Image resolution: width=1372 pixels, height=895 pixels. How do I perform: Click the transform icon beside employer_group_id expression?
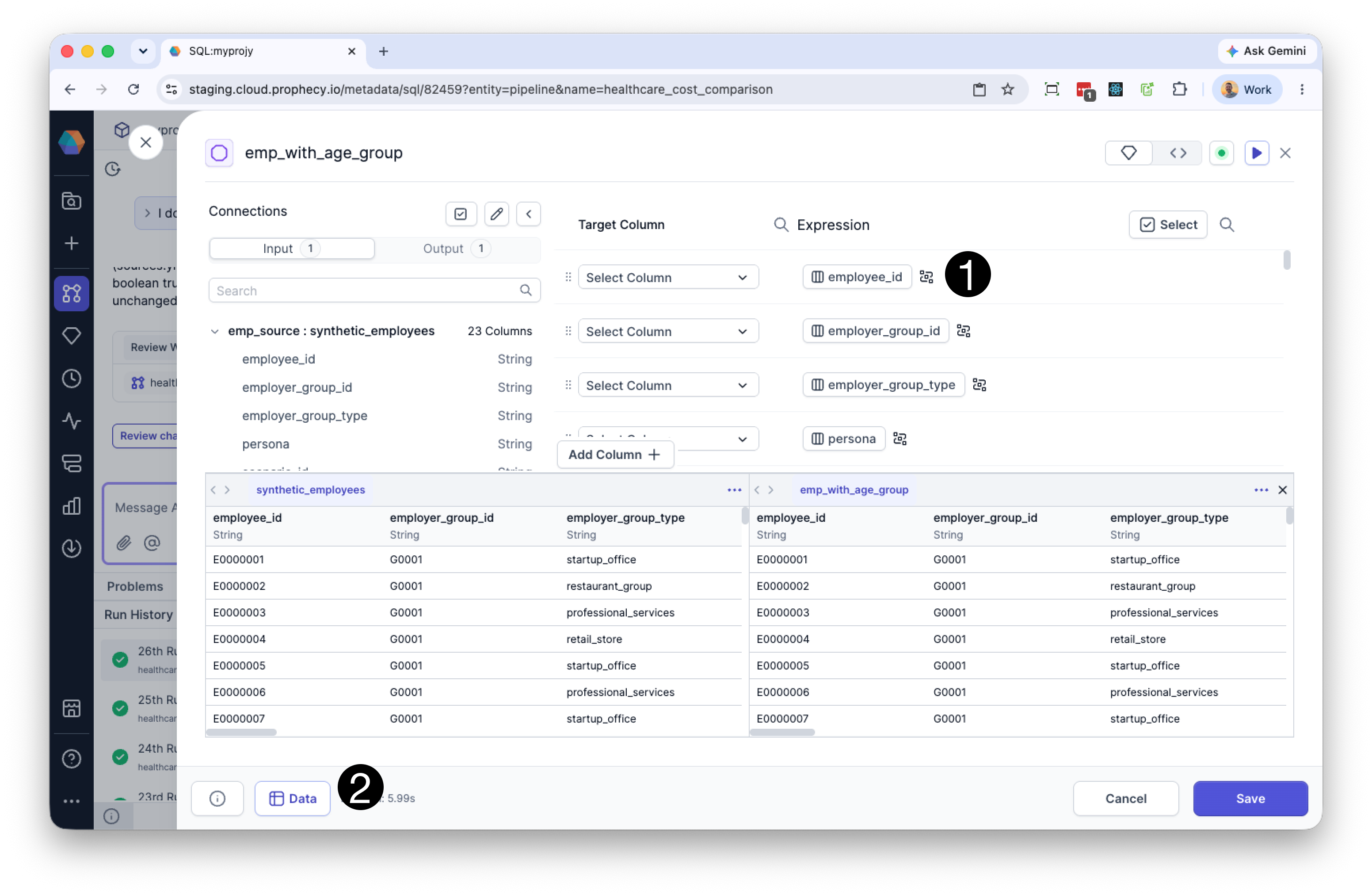point(963,331)
